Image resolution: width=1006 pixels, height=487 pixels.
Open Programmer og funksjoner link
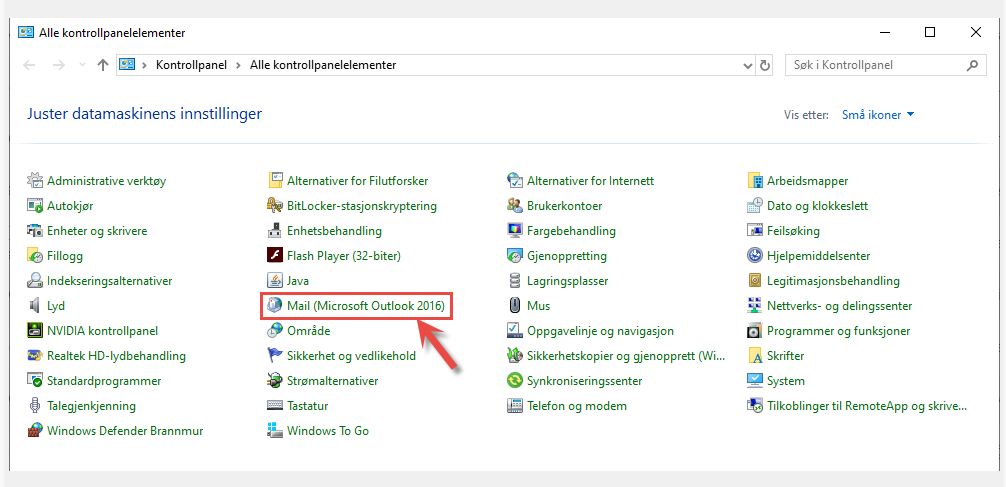(x=839, y=331)
